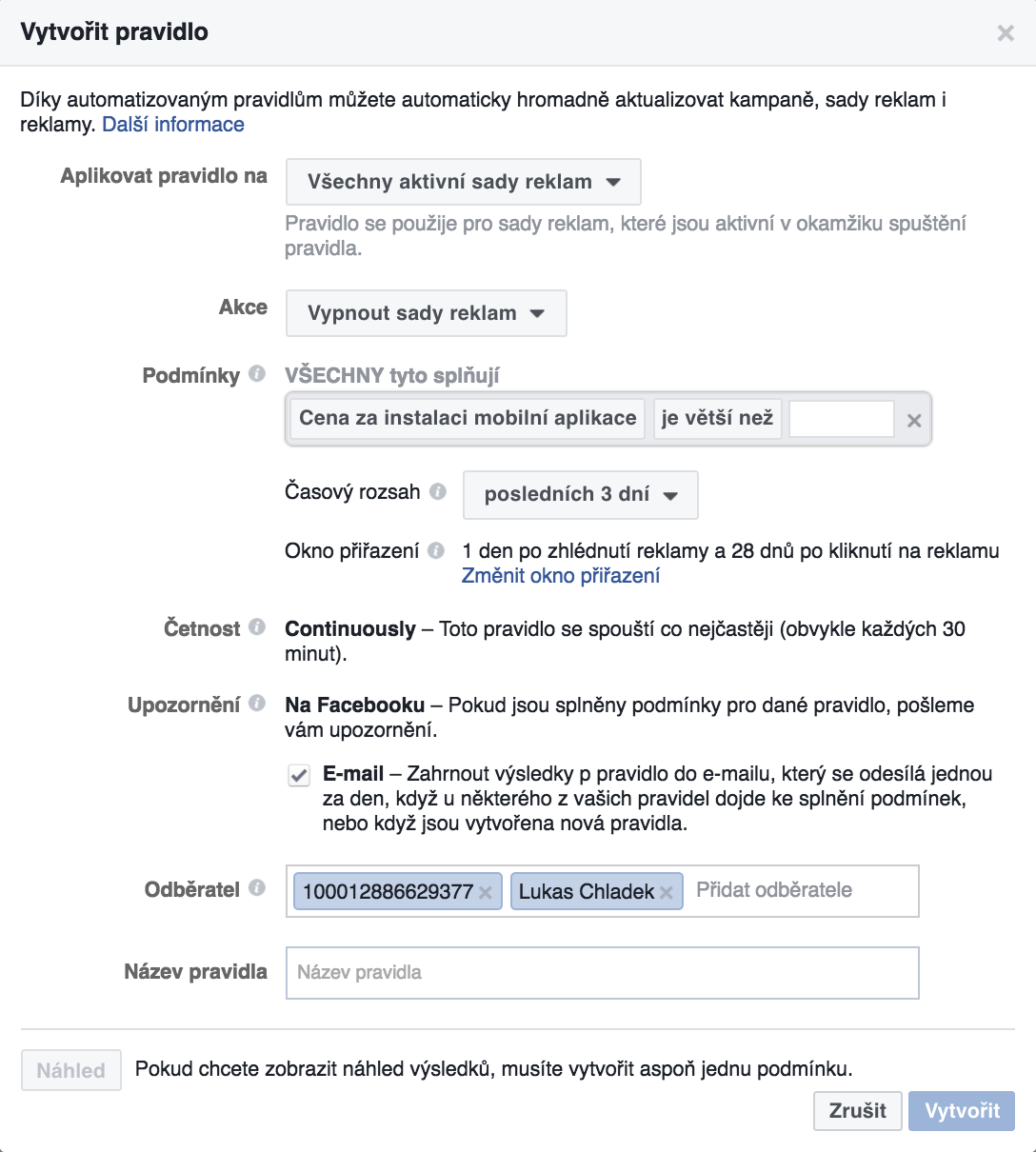Viewport: 1036px width, 1152px height.
Task: Remove Lukas Chladek from subscribers
Action: pyautogui.click(x=667, y=892)
